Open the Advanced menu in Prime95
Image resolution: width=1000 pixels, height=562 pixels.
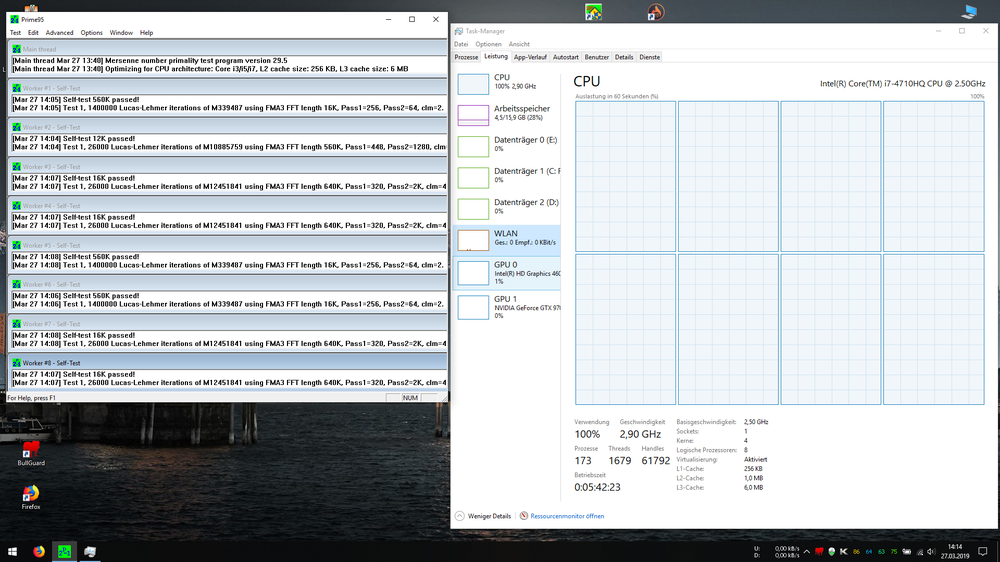point(59,32)
